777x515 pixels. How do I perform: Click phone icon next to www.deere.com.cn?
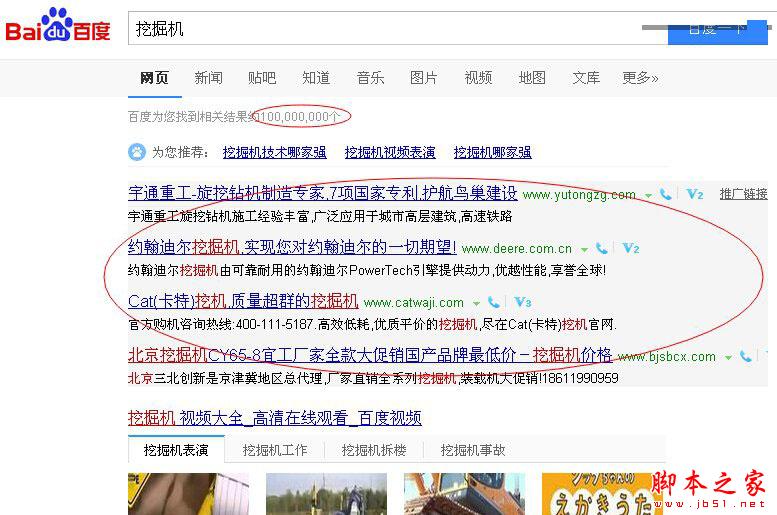(x=602, y=248)
